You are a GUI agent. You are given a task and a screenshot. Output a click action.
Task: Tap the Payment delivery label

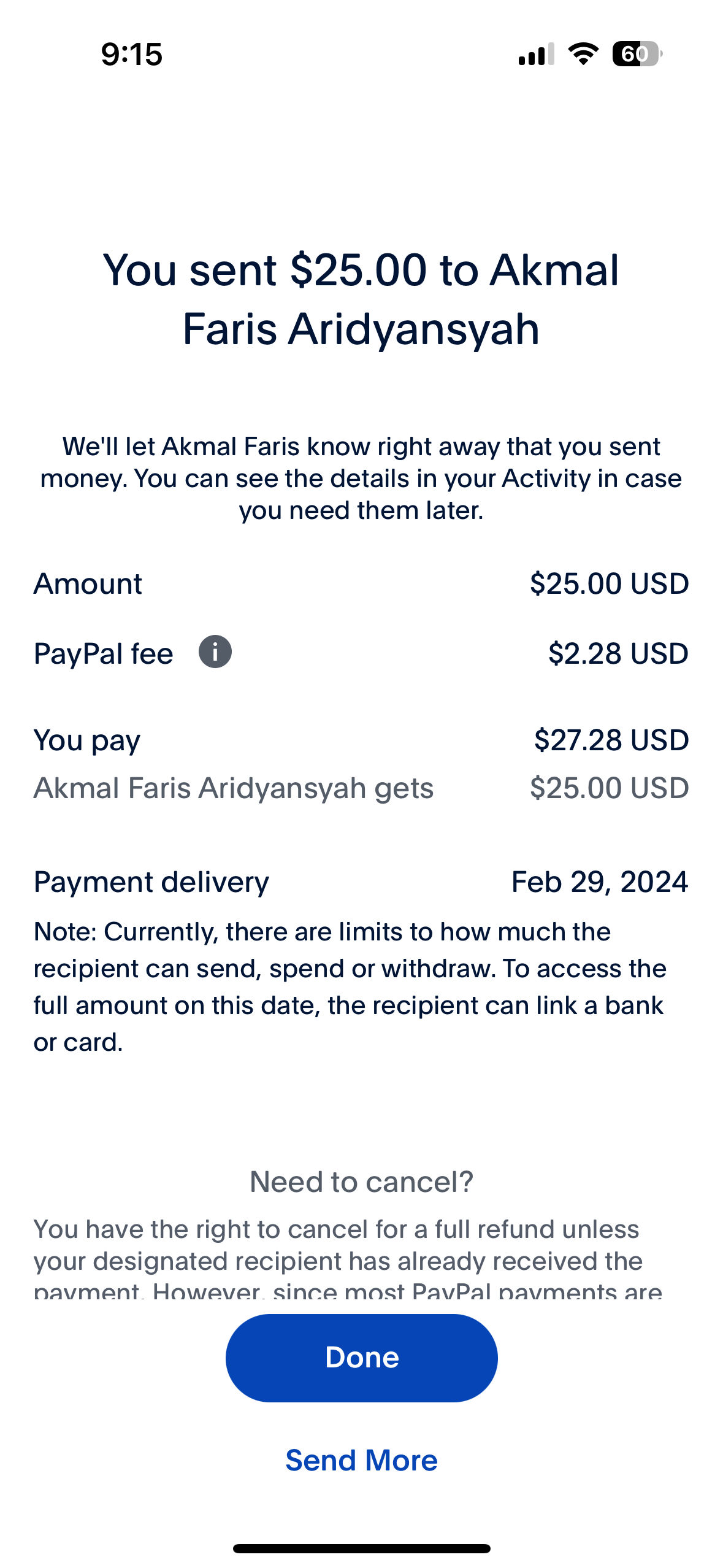click(x=151, y=882)
